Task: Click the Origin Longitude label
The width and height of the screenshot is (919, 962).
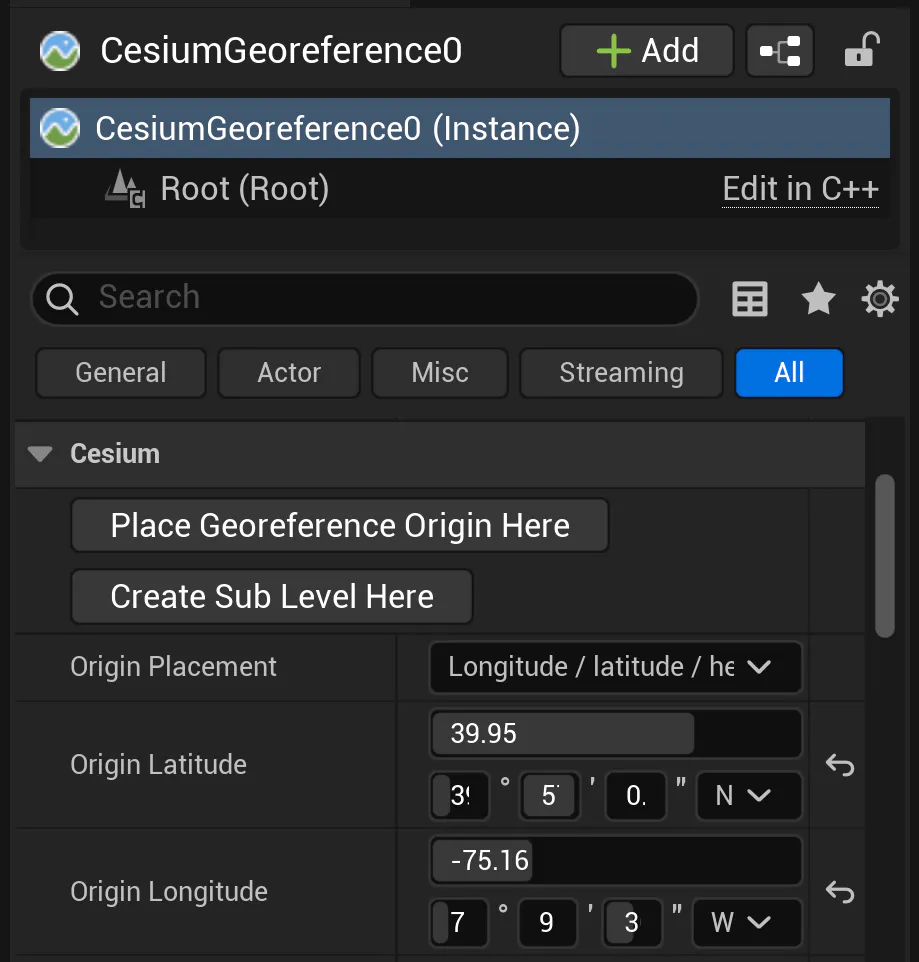Action: point(169,892)
